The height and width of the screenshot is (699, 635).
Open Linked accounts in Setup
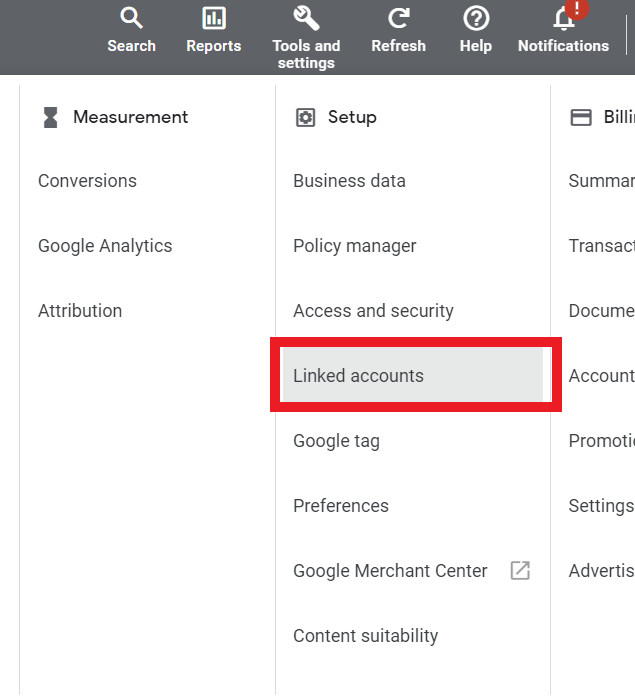pos(358,376)
